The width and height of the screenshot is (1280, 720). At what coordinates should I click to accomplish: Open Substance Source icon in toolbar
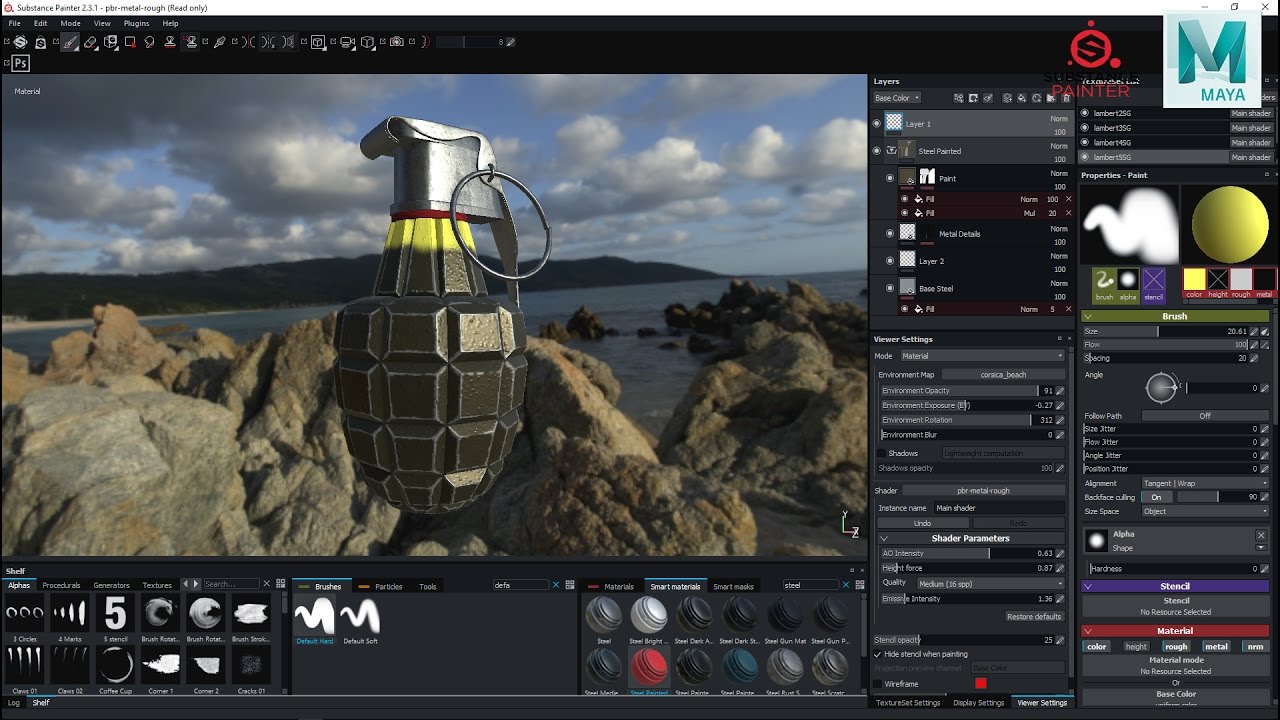point(20,42)
